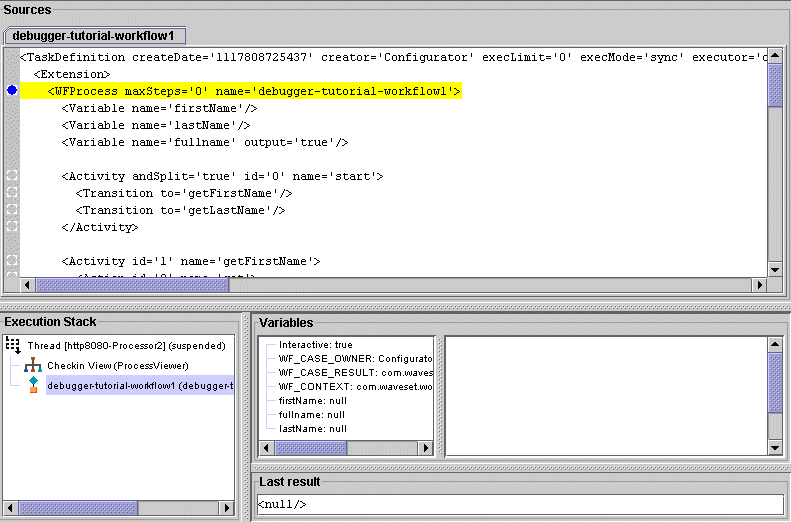
Task: Click Execution Stack scroll left arrow
Action: point(11,508)
